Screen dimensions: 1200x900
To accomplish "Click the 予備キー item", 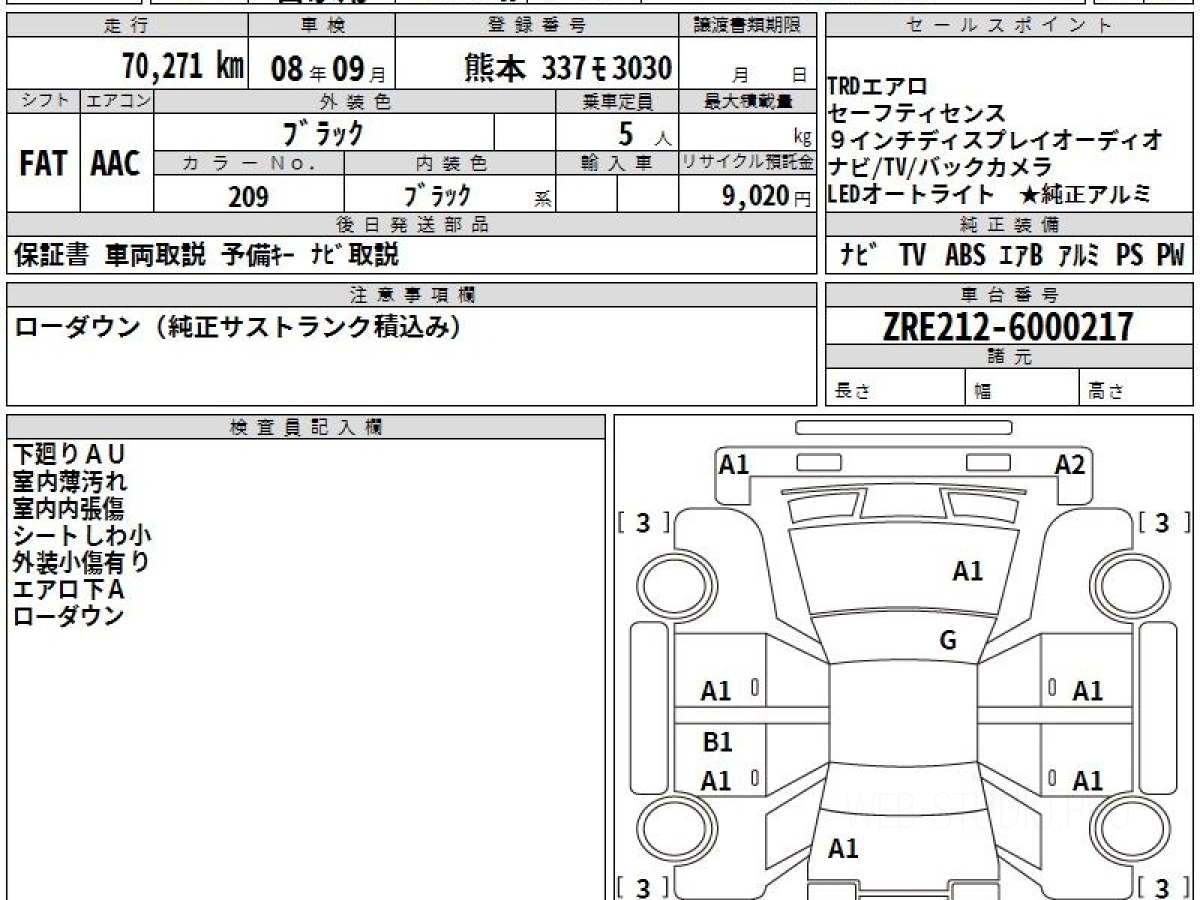I will click(x=257, y=255).
